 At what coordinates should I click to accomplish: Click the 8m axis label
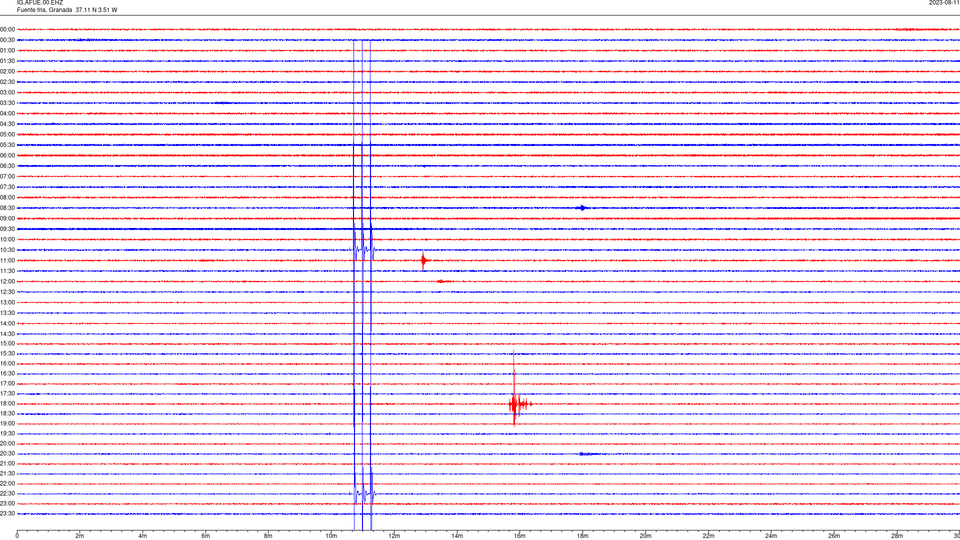click(x=268, y=536)
